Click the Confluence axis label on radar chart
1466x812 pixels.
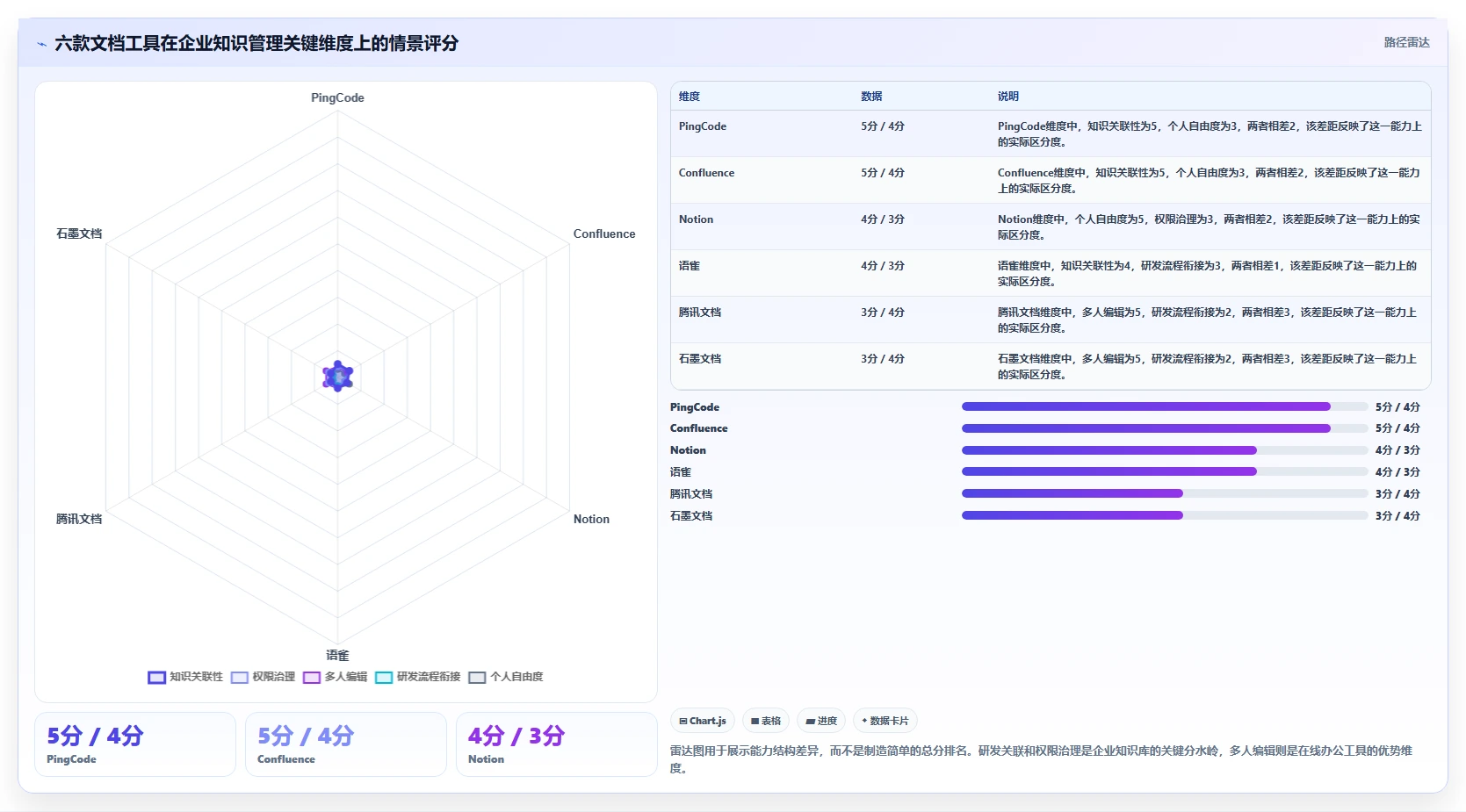coord(604,234)
